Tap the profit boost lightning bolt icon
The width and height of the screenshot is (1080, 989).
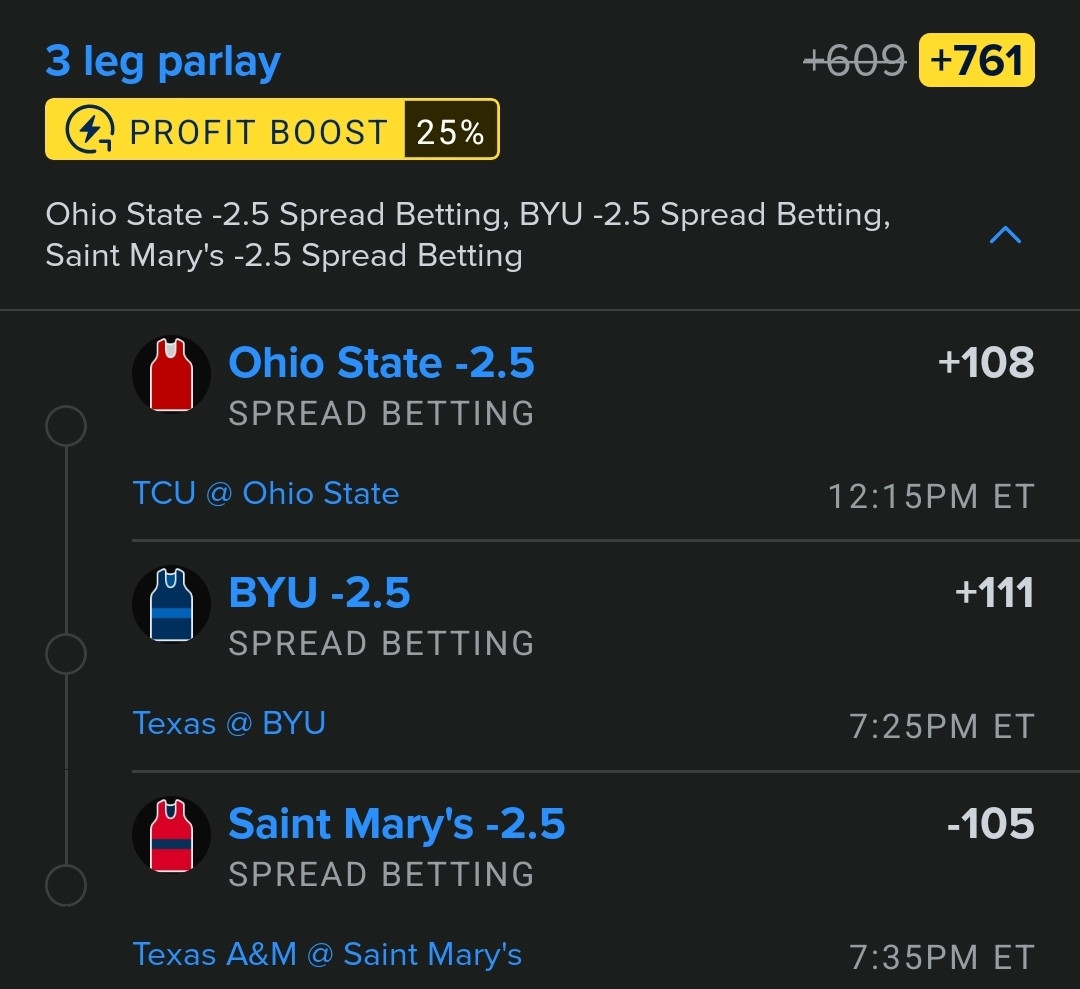[90, 129]
